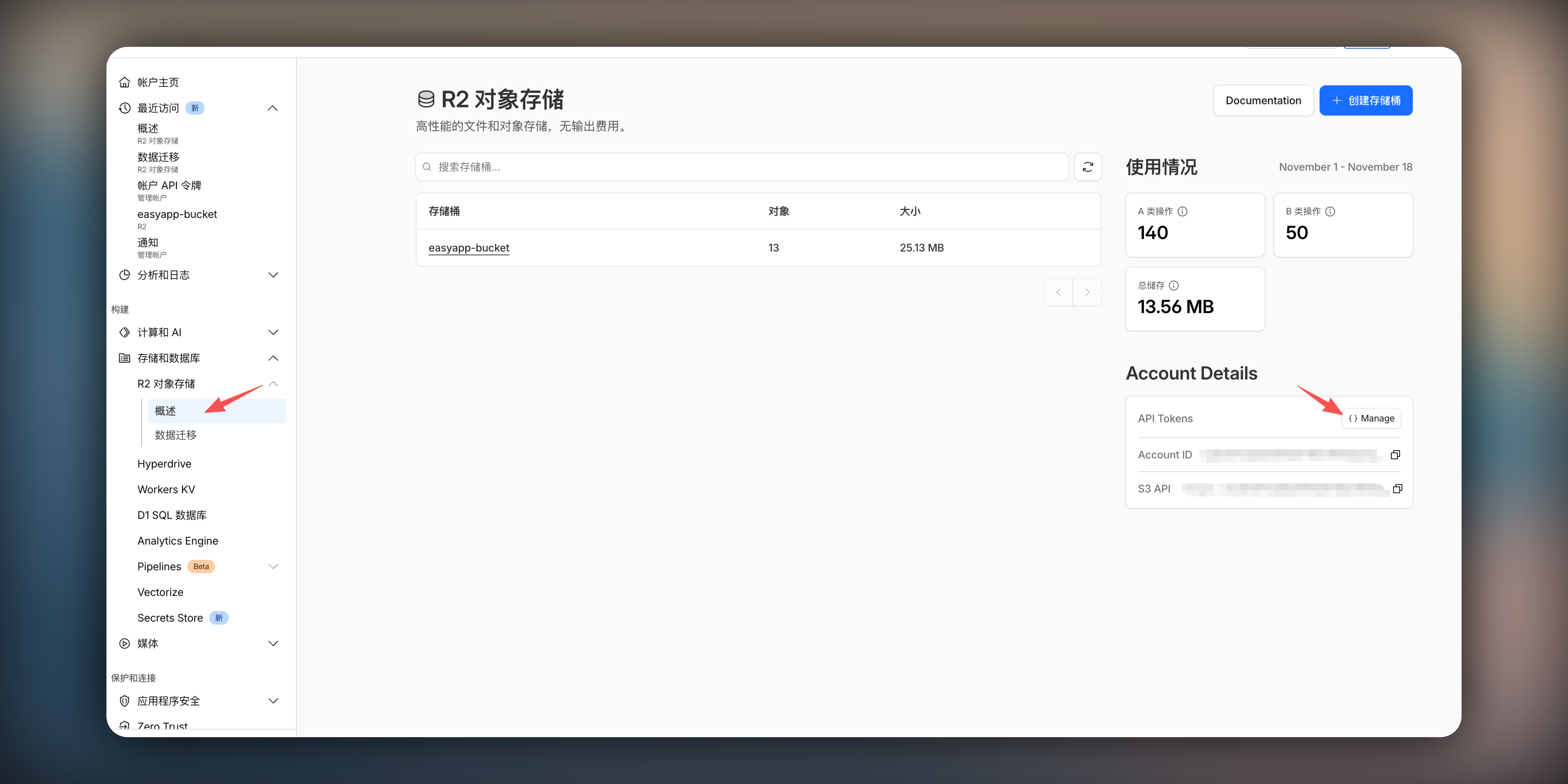
Task: Open the easyapp-bucket link in table
Action: point(469,248)
